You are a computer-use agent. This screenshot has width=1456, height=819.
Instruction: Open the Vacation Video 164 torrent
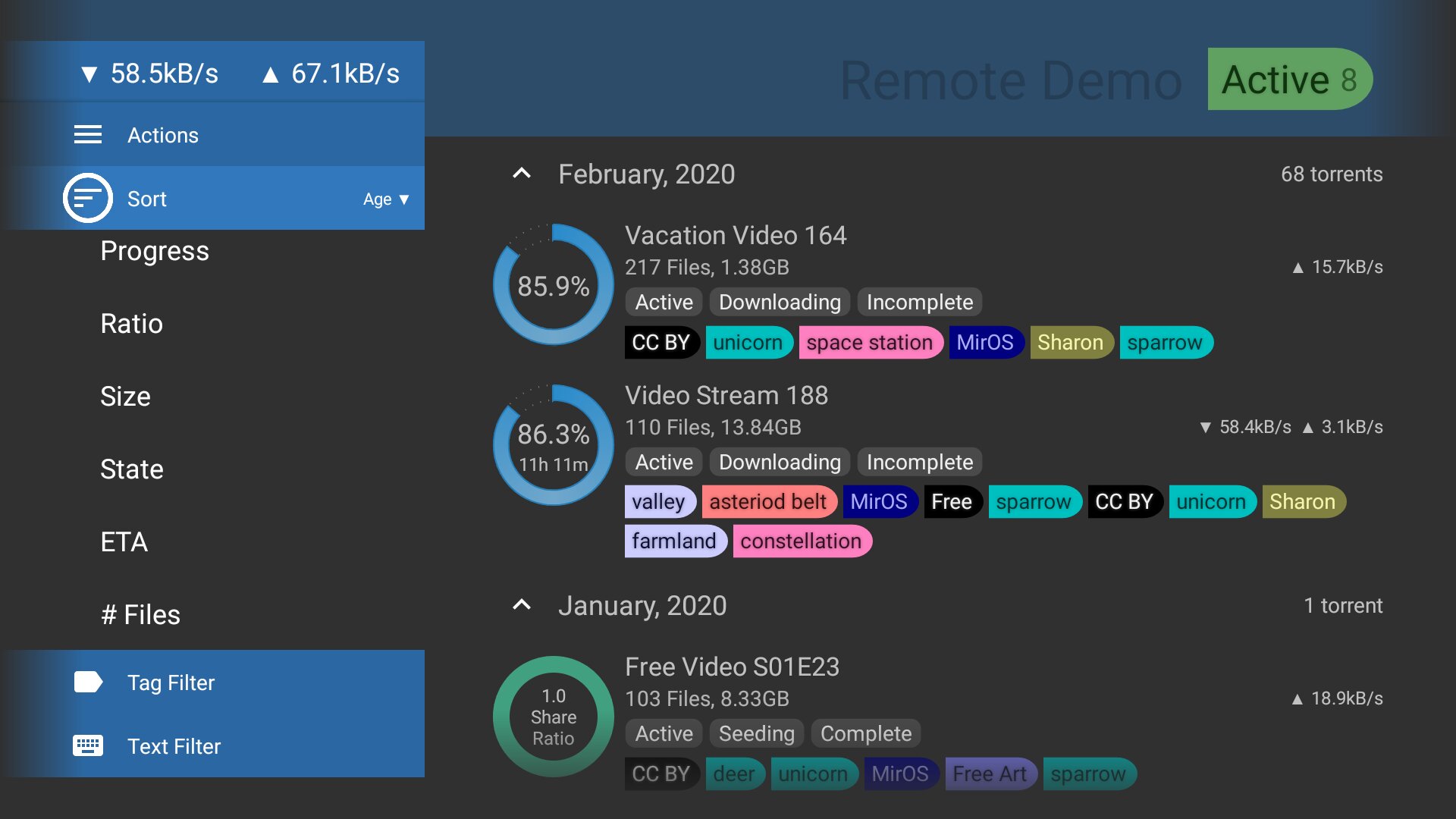tap(735, 236)
